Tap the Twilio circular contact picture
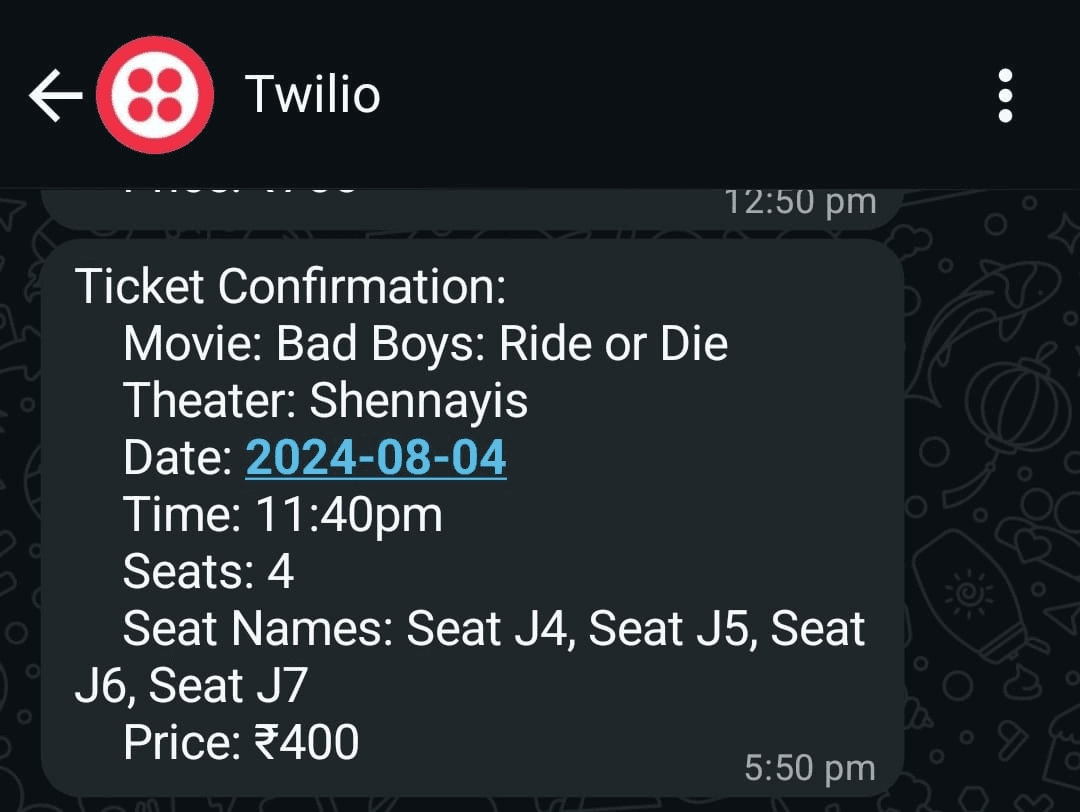 (x=155, y=93)
